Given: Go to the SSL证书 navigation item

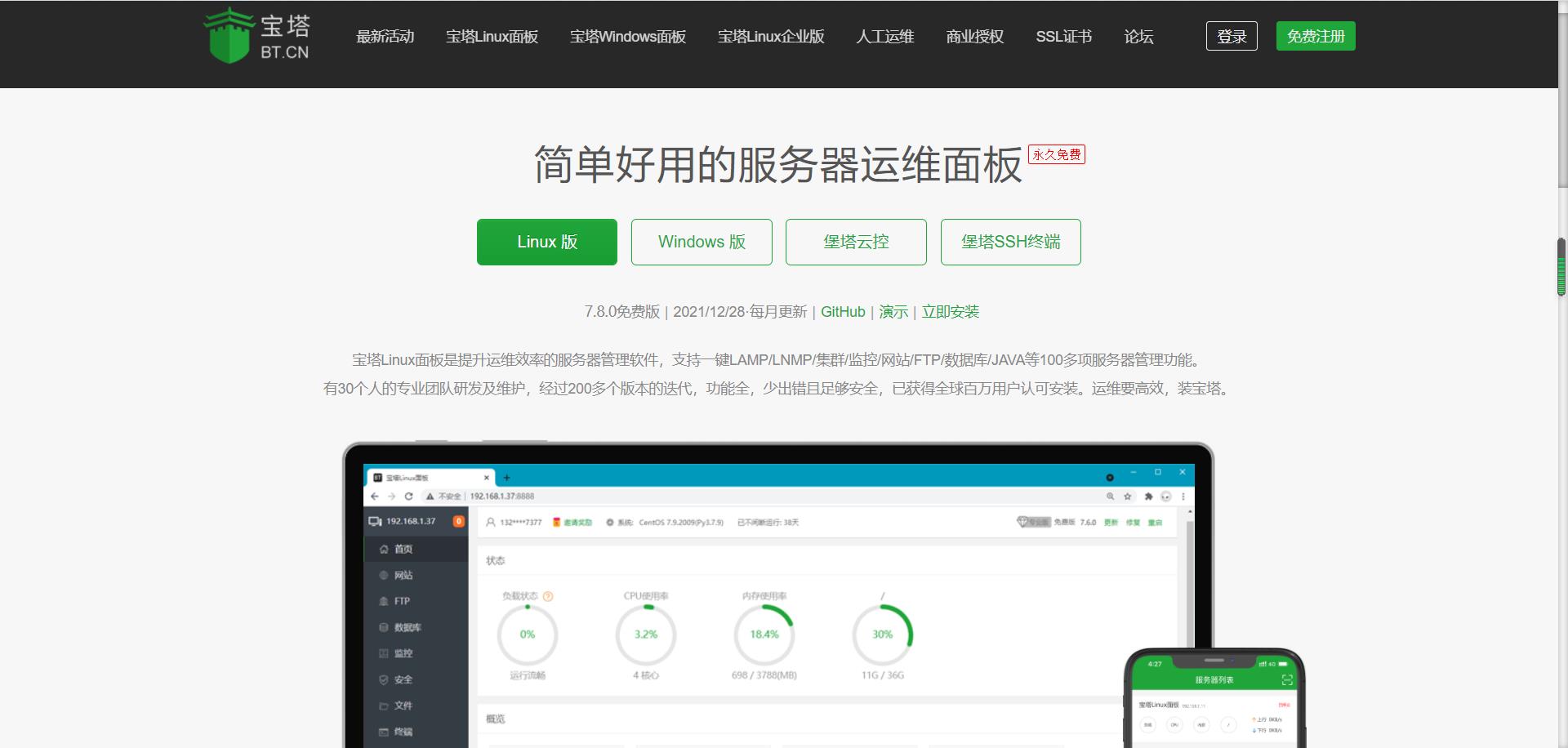Looking at the screenshot, I should pos(1063,37).
